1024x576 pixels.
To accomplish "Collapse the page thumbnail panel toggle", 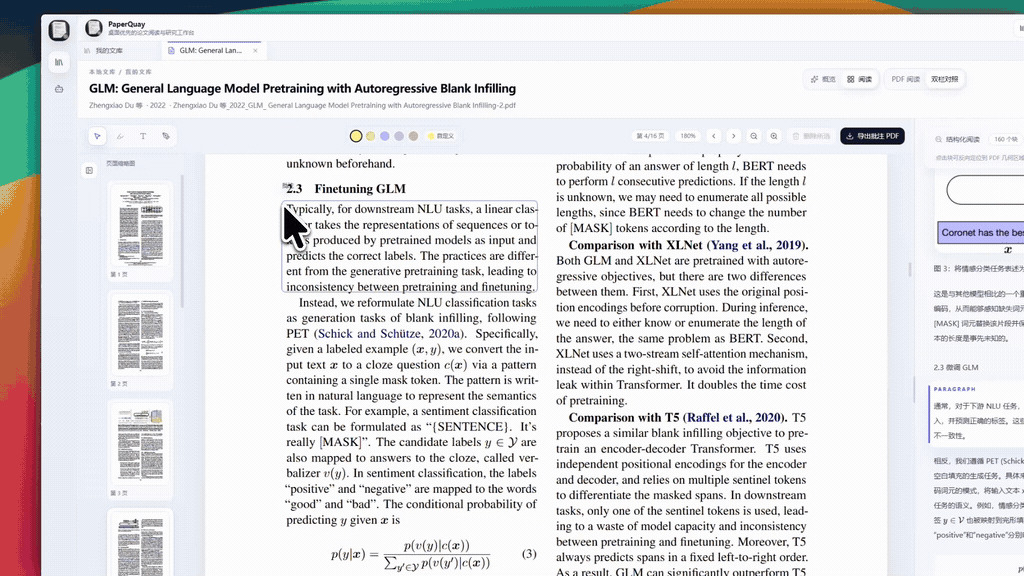I will click(89, 170).
